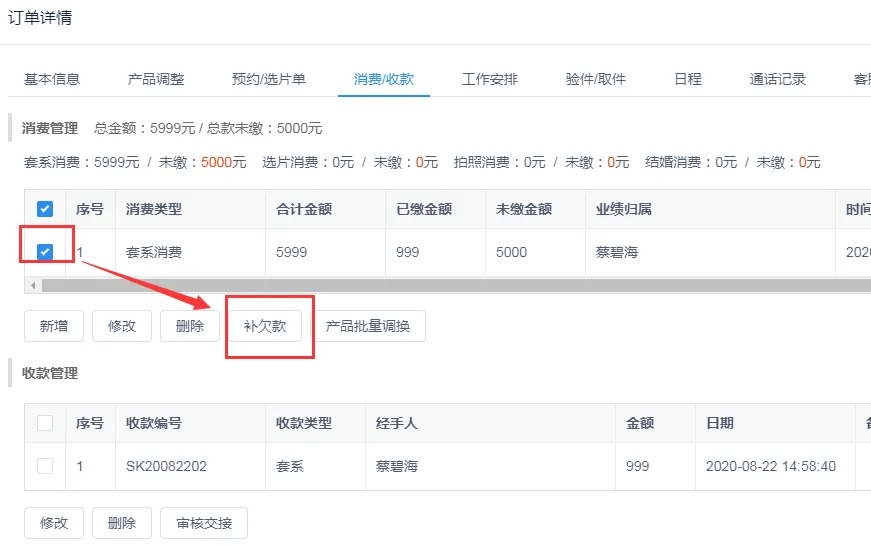Click the 新增 button under consumption table
871x546 pixels.
click(x=54, y=326)
